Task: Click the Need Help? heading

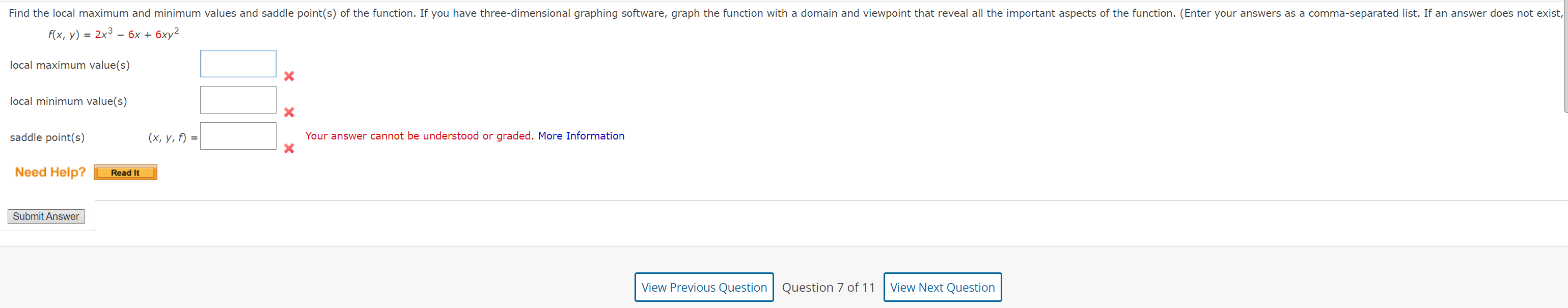Action: [x=50, y=172]
